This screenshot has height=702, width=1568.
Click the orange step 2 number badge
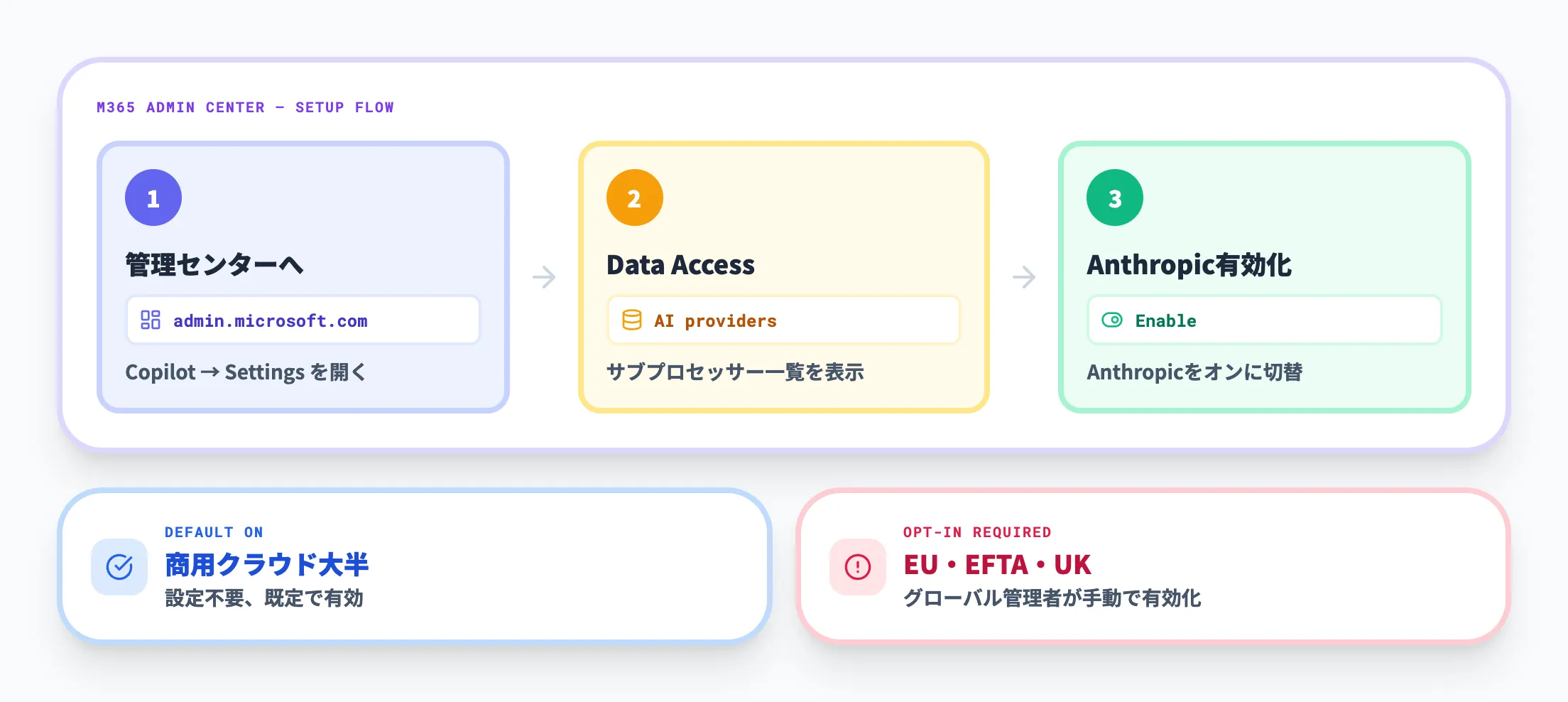tap(634, 198)
